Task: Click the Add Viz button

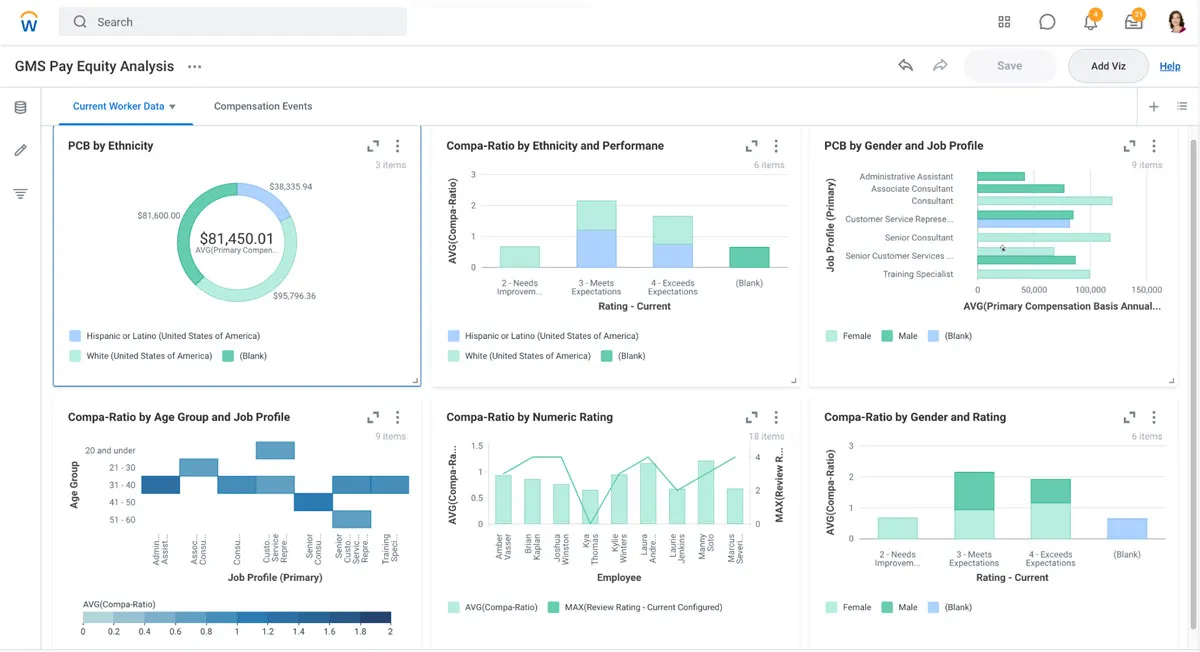Action: (x=1108, y=65)
